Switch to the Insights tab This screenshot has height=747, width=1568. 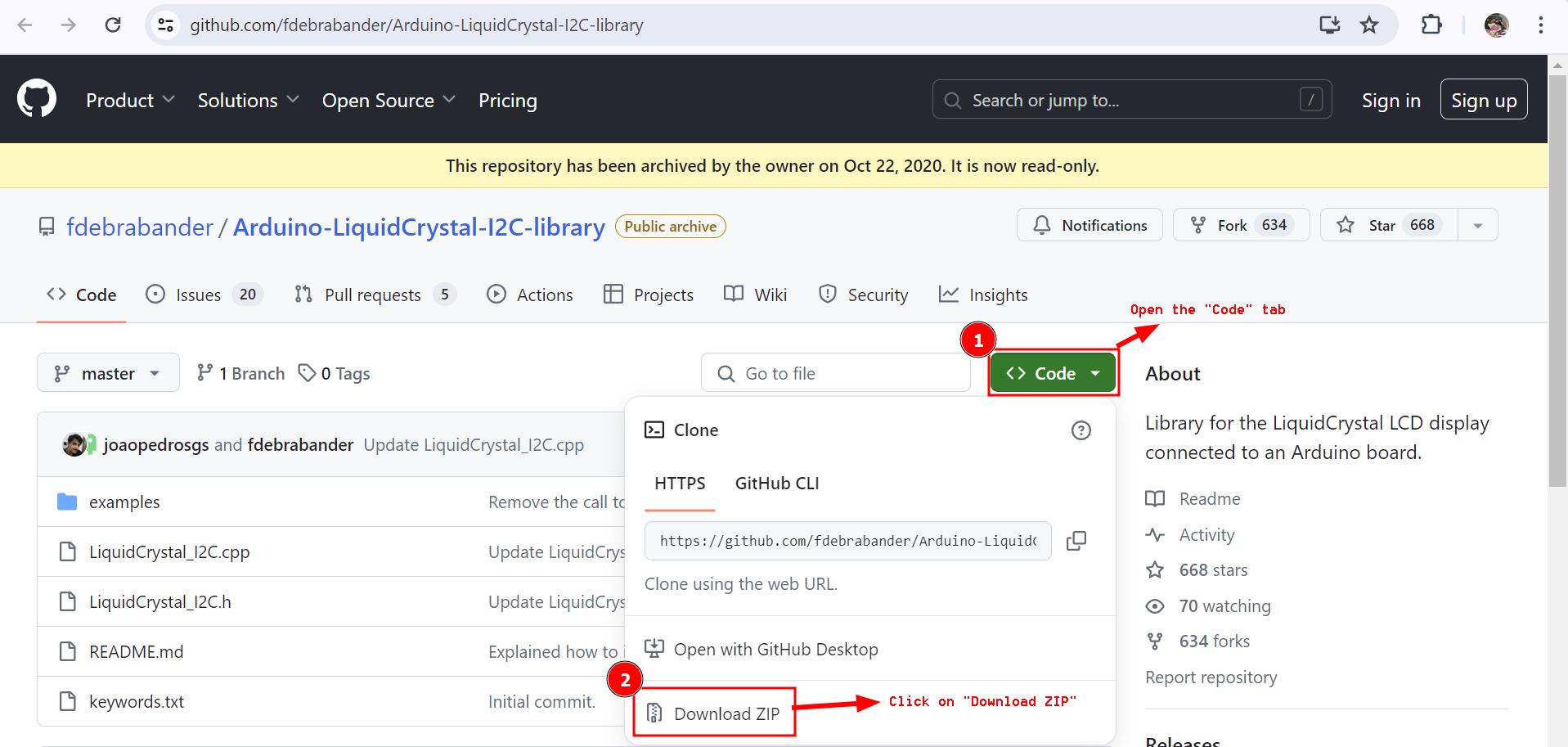click(x=982, y=295)
